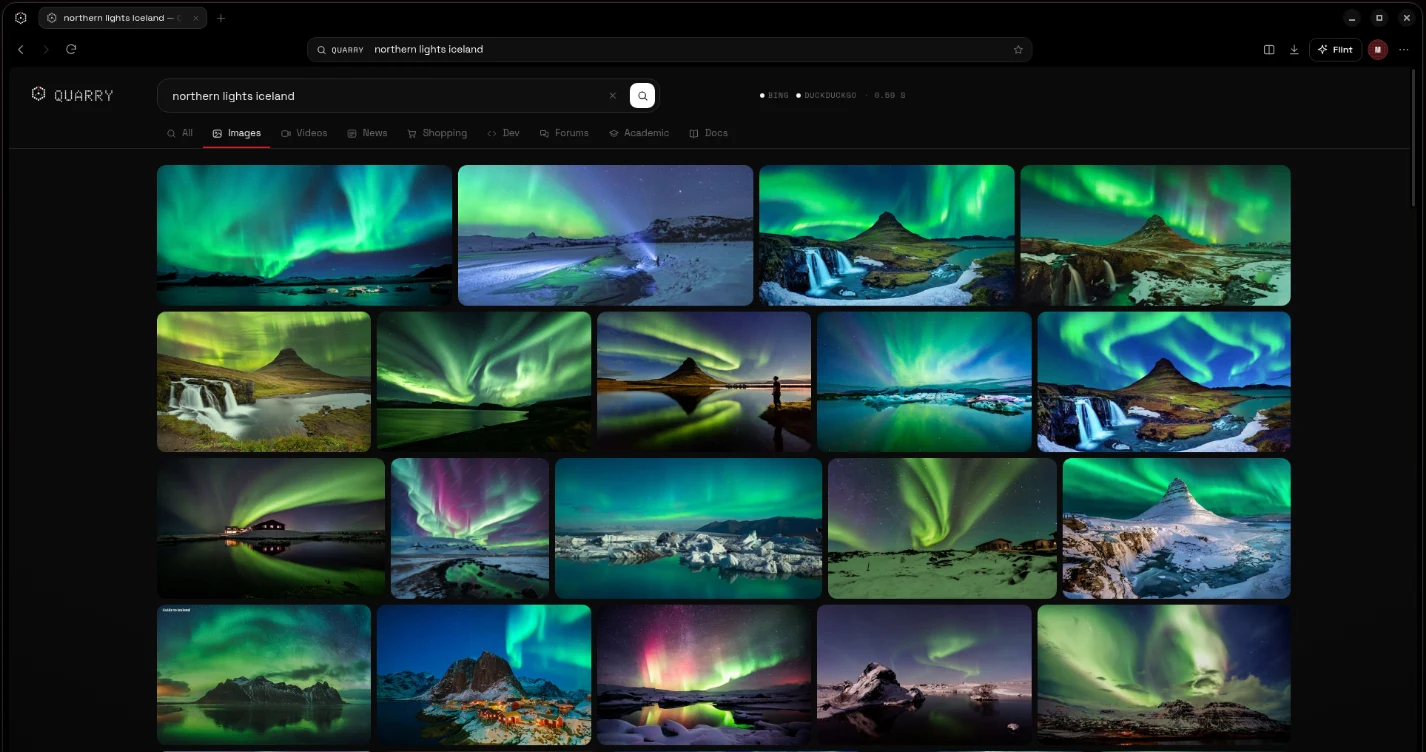Open the browser three-dot more menu

(1404, 49)
